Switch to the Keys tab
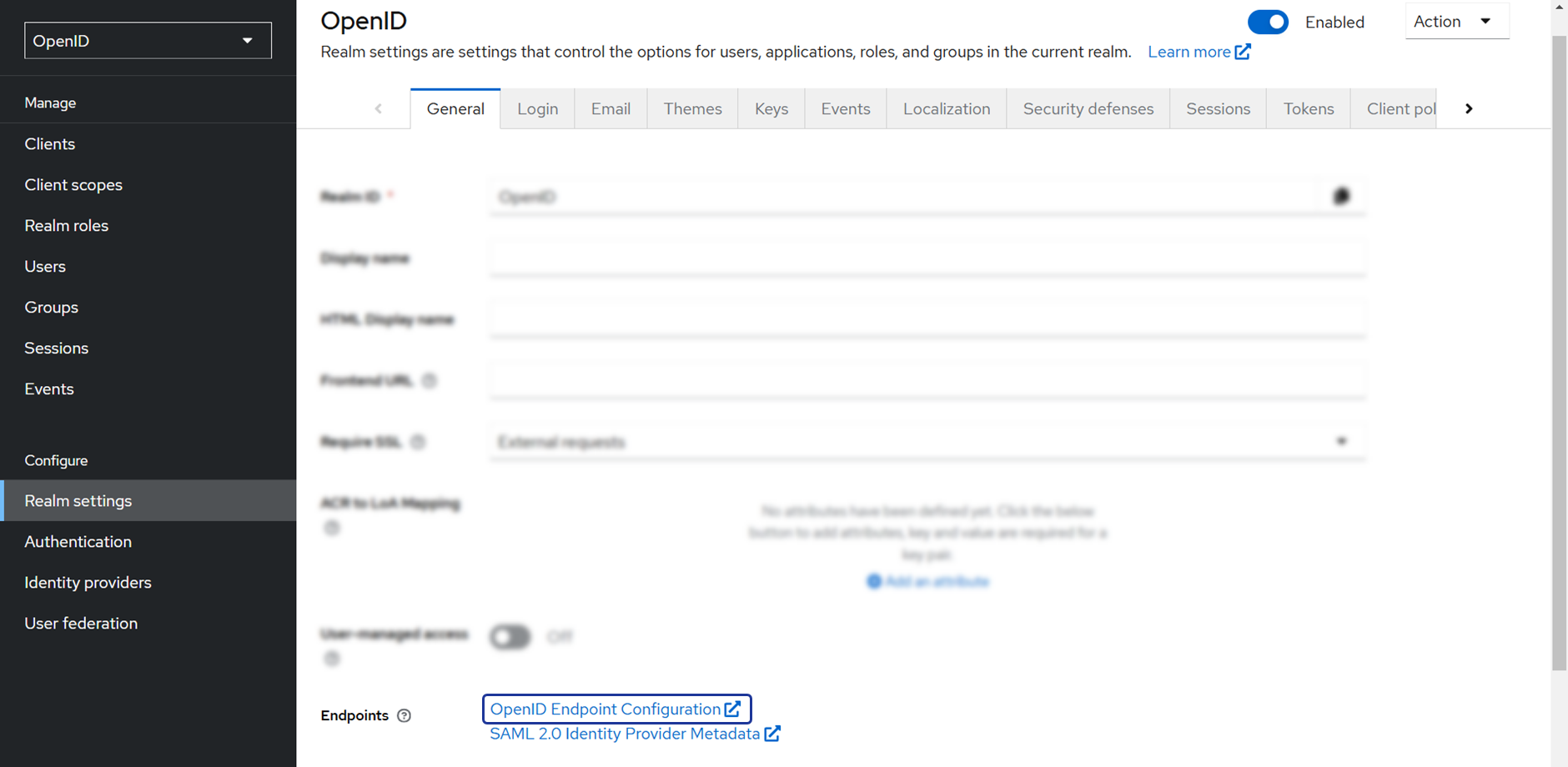Image resolution: width=1568 pixels, height=767 pixels. point(771,108)
